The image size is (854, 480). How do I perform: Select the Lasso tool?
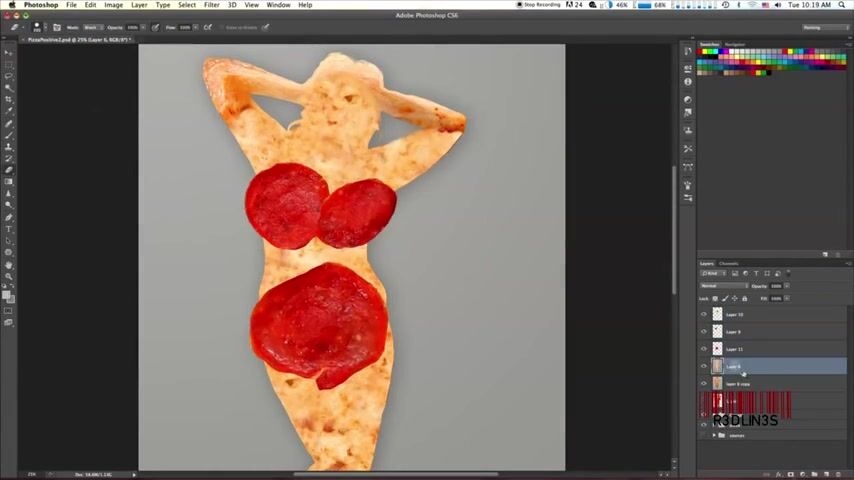point(9,76)
